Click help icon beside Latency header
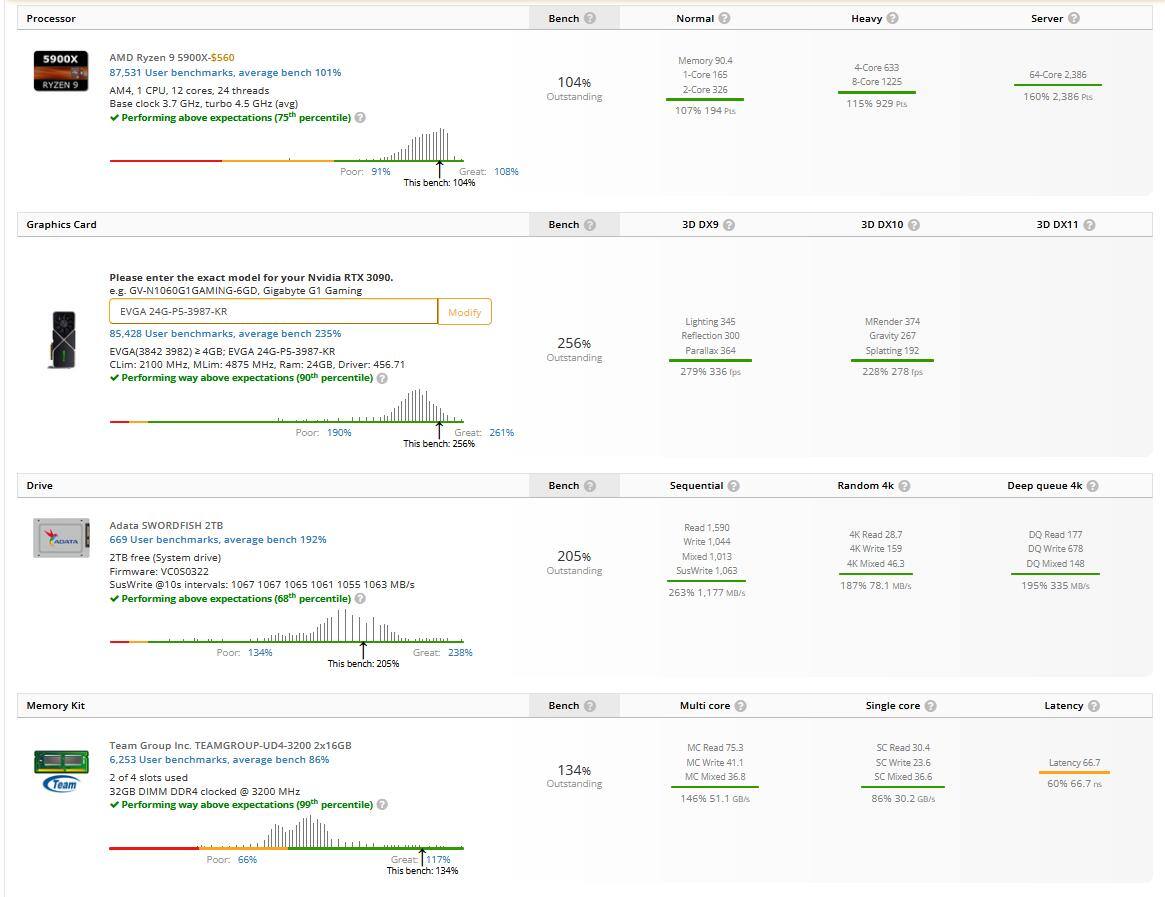Screen dimensions: 1165x897 coord(1093,706)
